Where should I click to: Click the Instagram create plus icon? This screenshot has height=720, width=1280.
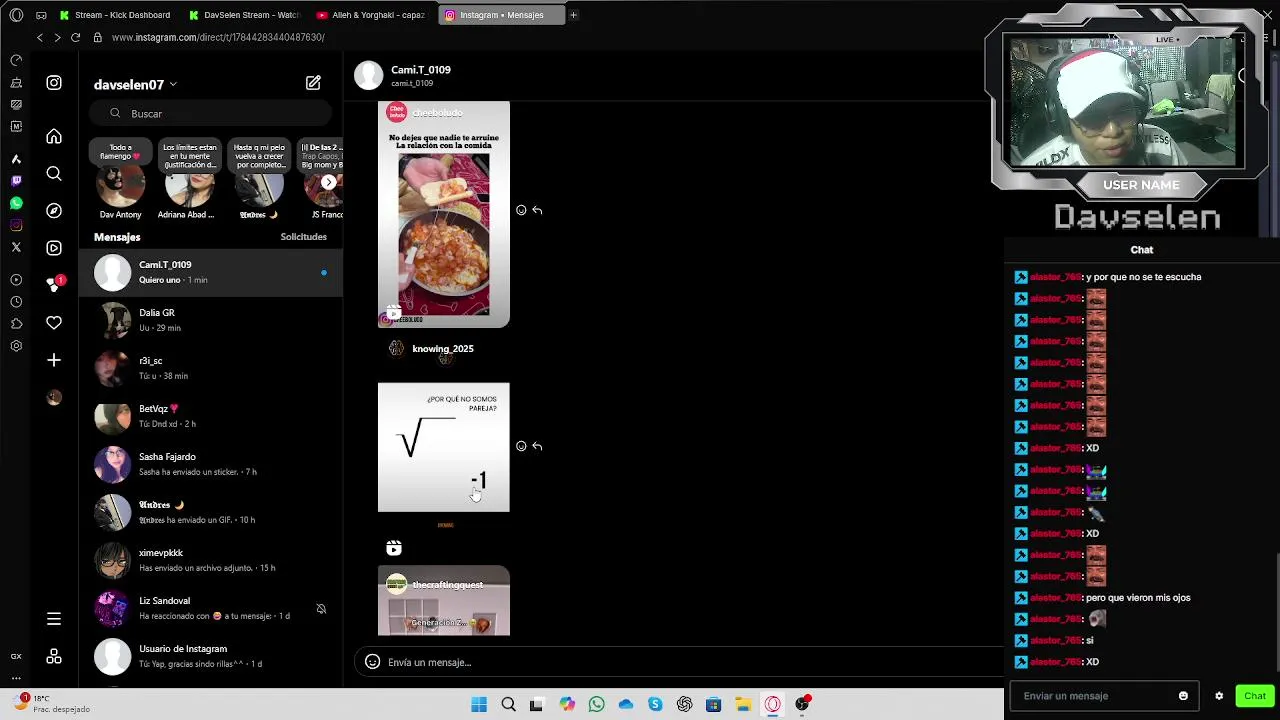(x=54, y=360)
